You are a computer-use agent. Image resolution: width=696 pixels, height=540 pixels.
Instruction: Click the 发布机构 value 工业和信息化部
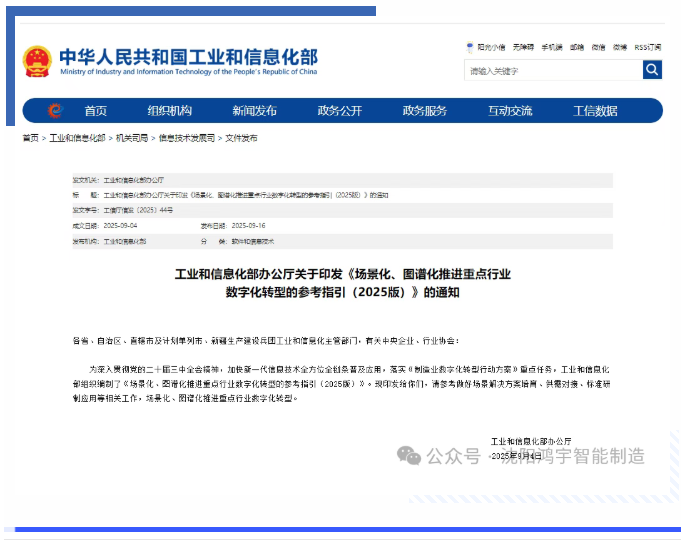(125, 241)
